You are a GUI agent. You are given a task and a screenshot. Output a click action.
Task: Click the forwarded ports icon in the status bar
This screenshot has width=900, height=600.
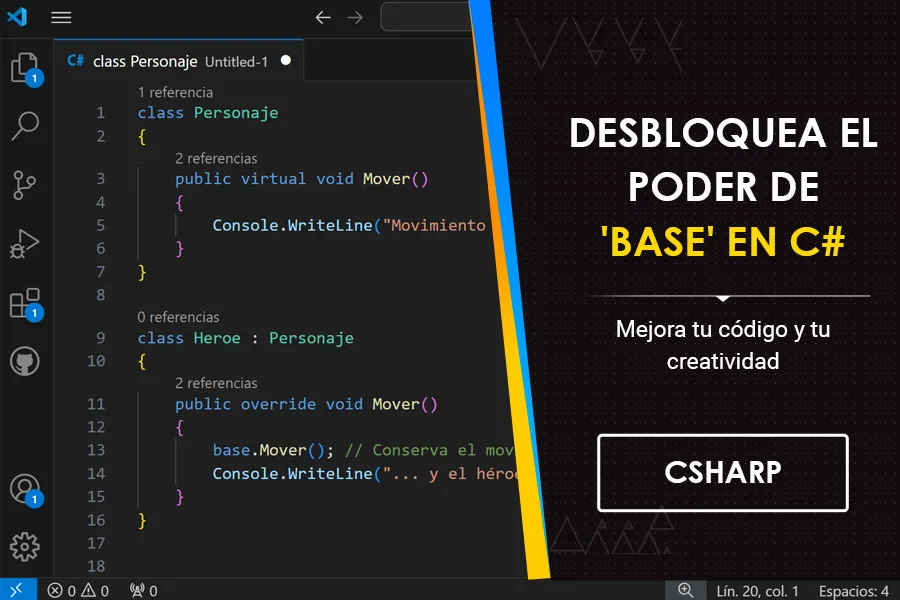tap(140, 590)
